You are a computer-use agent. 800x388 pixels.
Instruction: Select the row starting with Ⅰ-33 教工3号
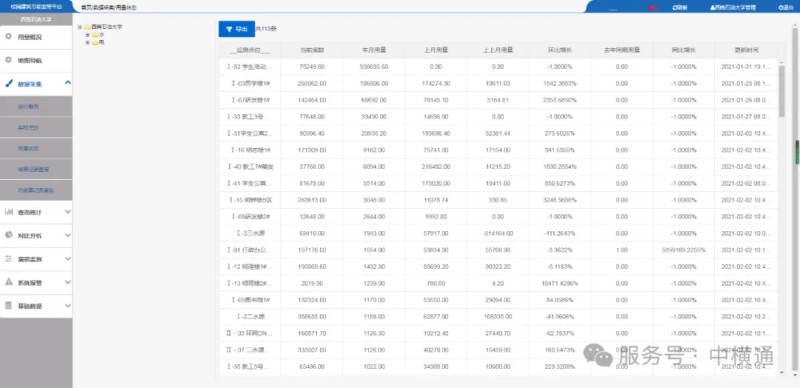[498, 117]
